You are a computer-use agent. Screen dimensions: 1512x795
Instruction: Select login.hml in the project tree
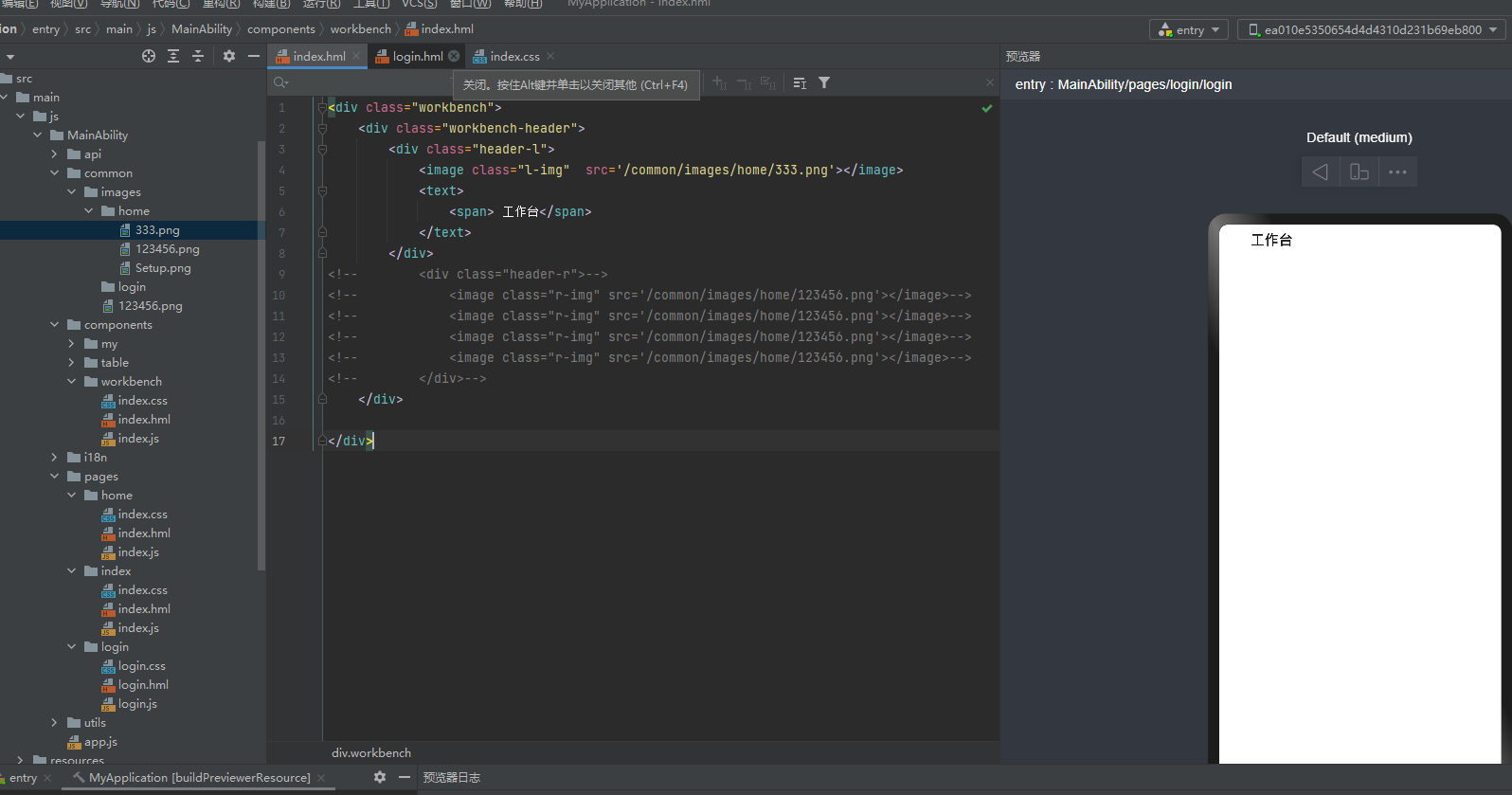coord(143,684)
